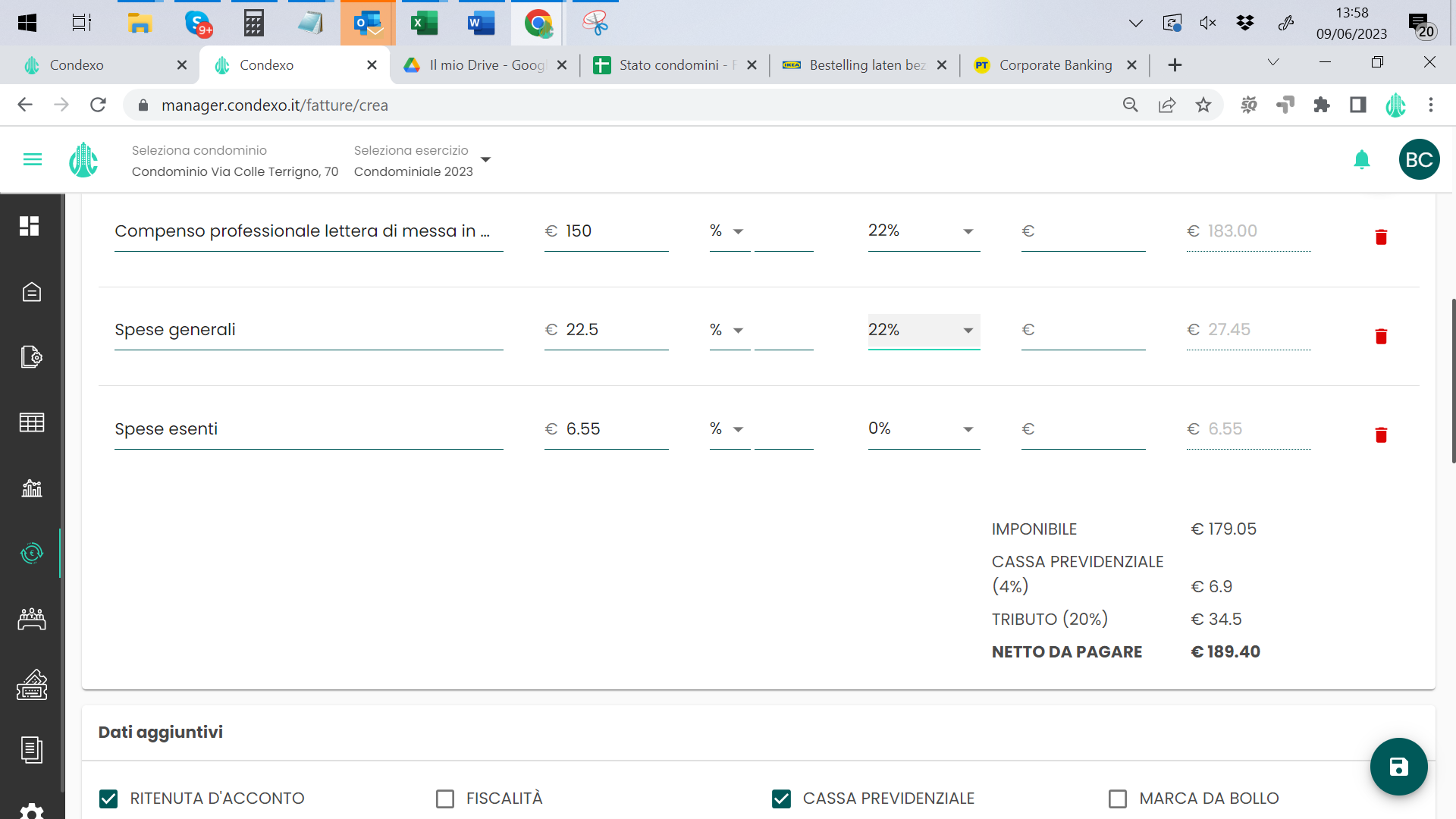Screen dimensions: 1456x819
Task: Toggle the Chrome side panel icon
Action: click(x=1358, y=105)
